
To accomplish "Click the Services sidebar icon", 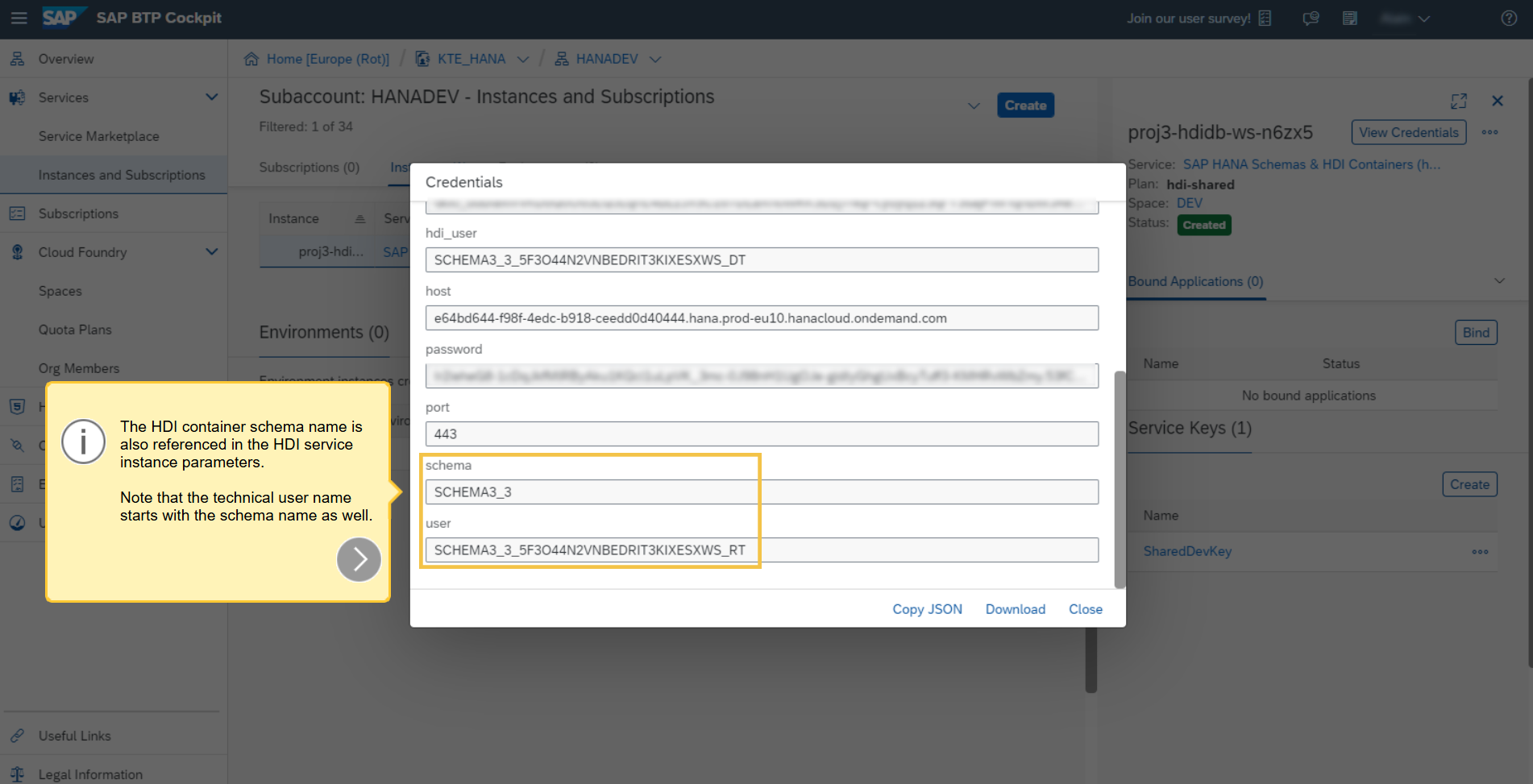I will click(x=17, y=97).
